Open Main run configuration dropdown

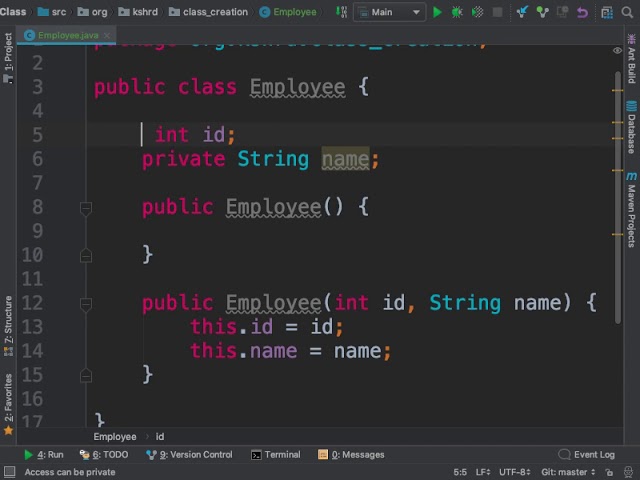[389, 12]
